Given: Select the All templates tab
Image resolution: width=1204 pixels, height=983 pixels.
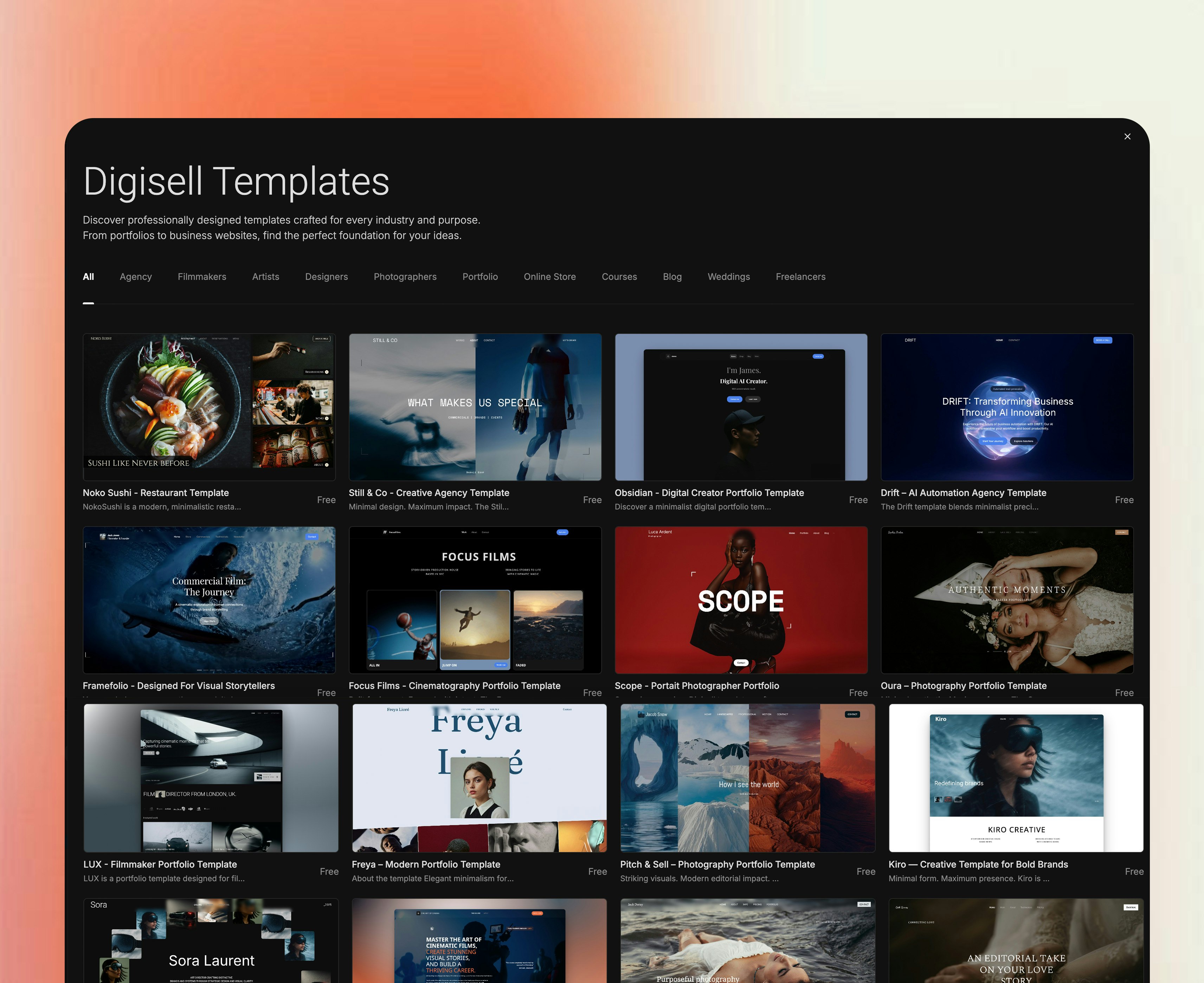Looking at the screenshot, I should pos(88,276).
